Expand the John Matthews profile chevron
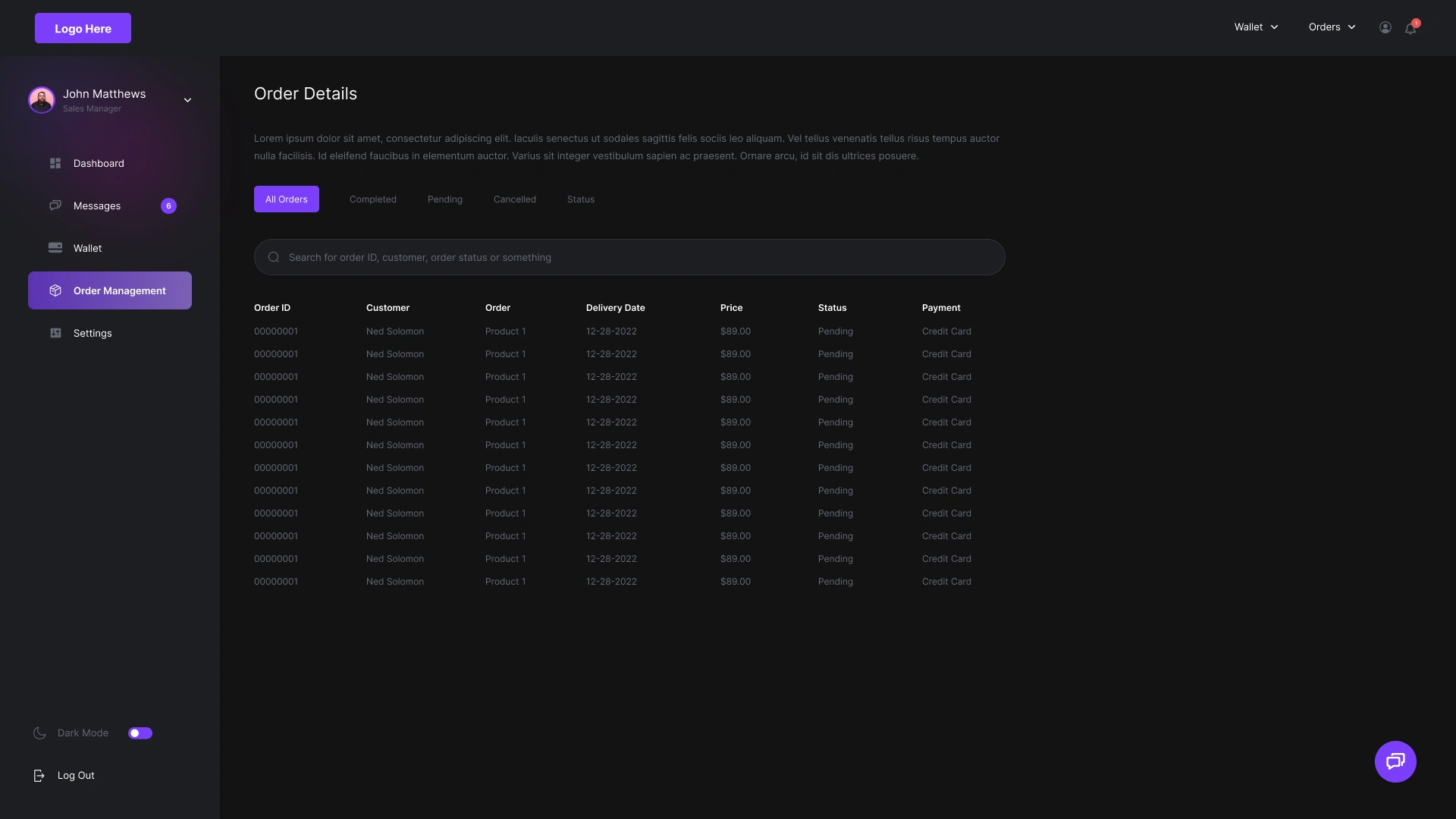Image resolution: width=1456 pixels, height=819 pixels. 187,100
